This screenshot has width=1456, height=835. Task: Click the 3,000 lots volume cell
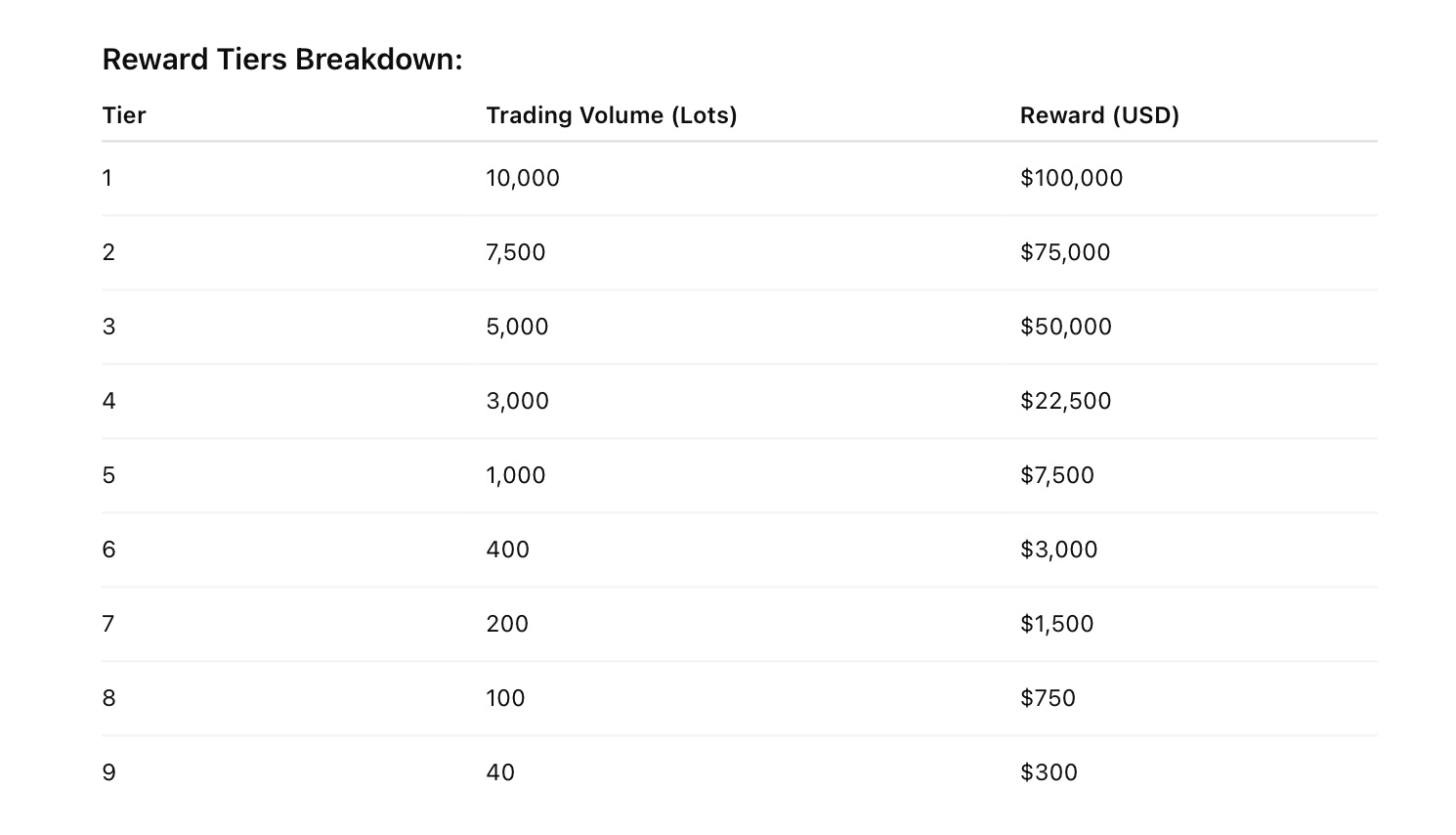(x=517, y=401)
